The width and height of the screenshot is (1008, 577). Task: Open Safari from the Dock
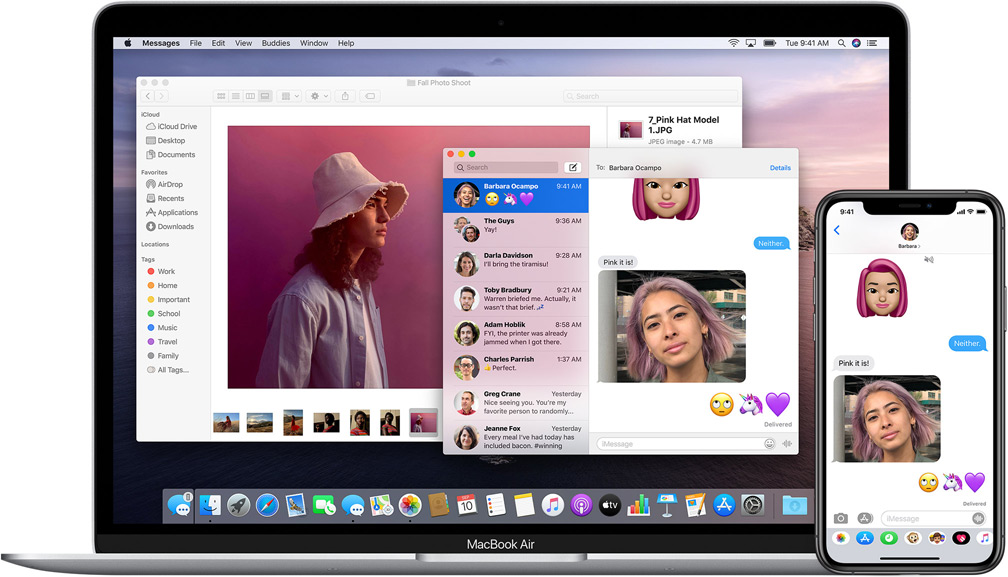point(267,505)
